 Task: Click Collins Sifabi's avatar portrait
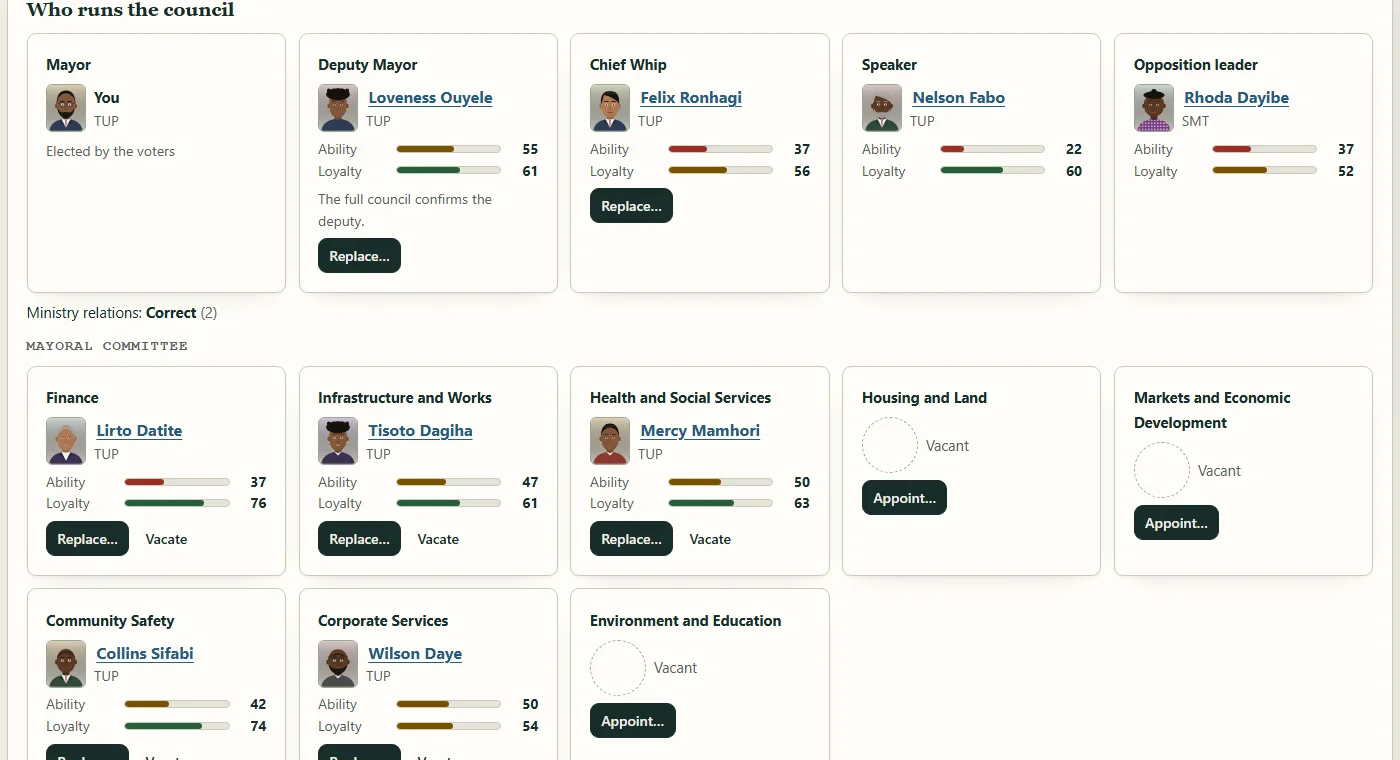(66, 664)
